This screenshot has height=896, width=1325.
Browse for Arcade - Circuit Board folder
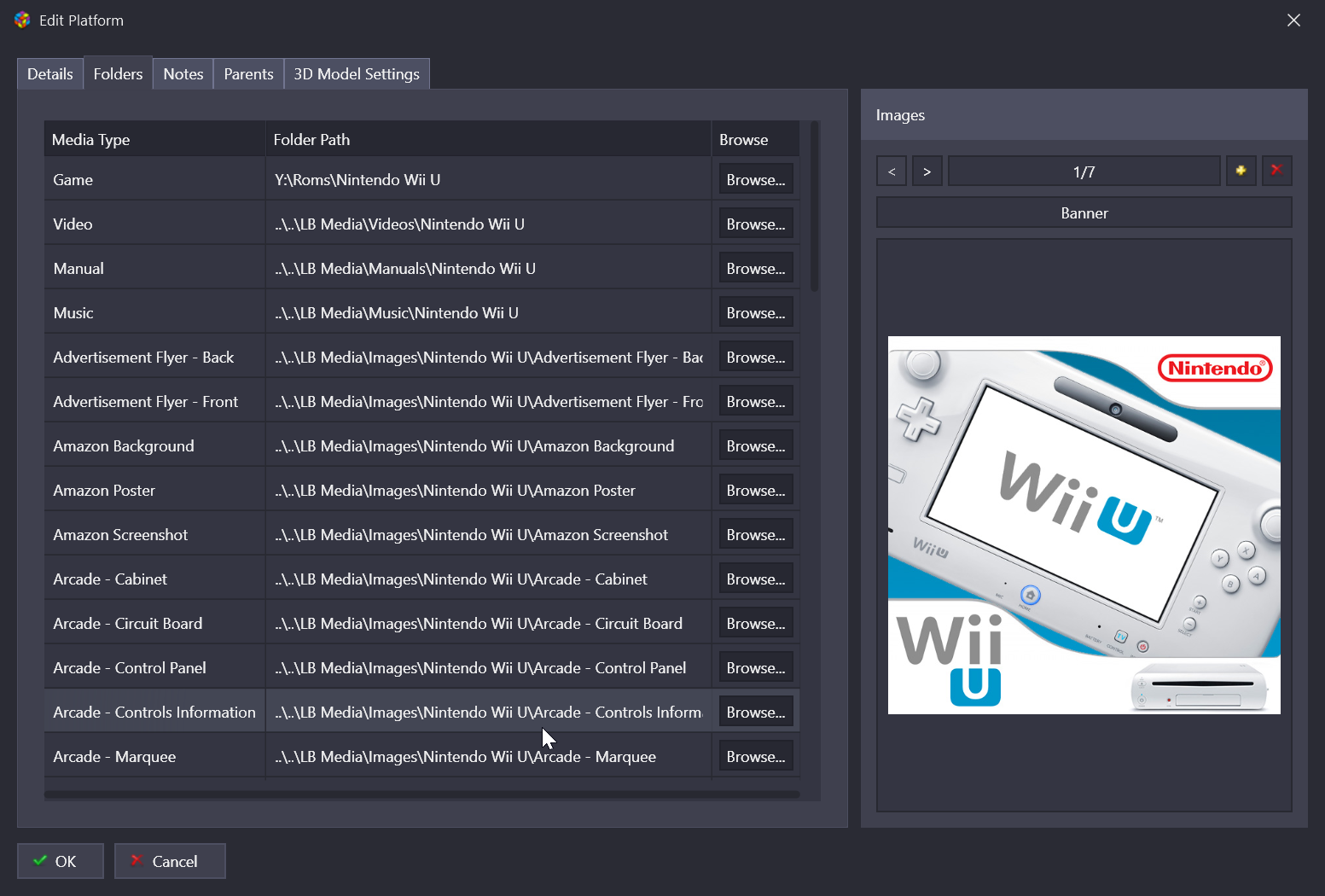tap(756, 623)
